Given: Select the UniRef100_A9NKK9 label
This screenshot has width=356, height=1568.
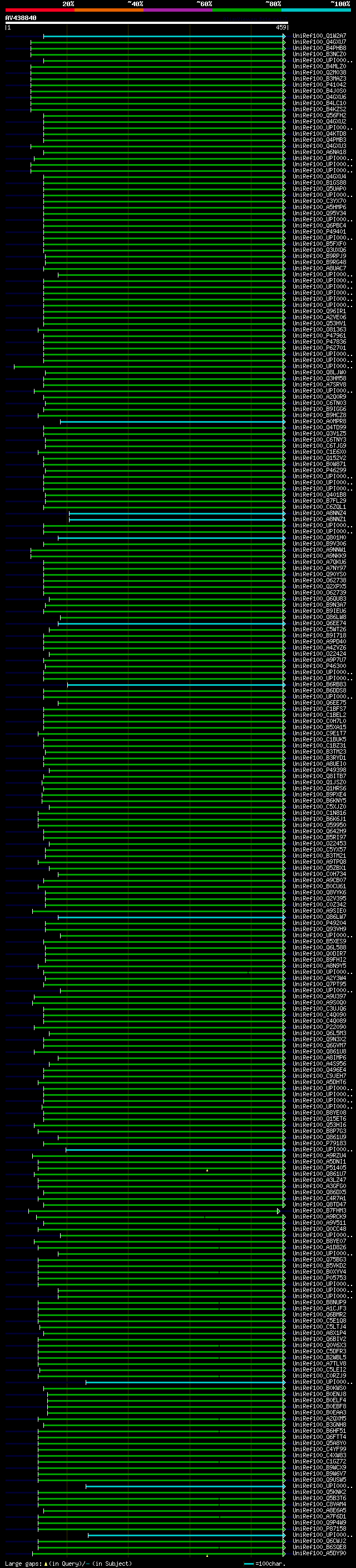Looking at the screenshot, I should (x=319, y=556).
